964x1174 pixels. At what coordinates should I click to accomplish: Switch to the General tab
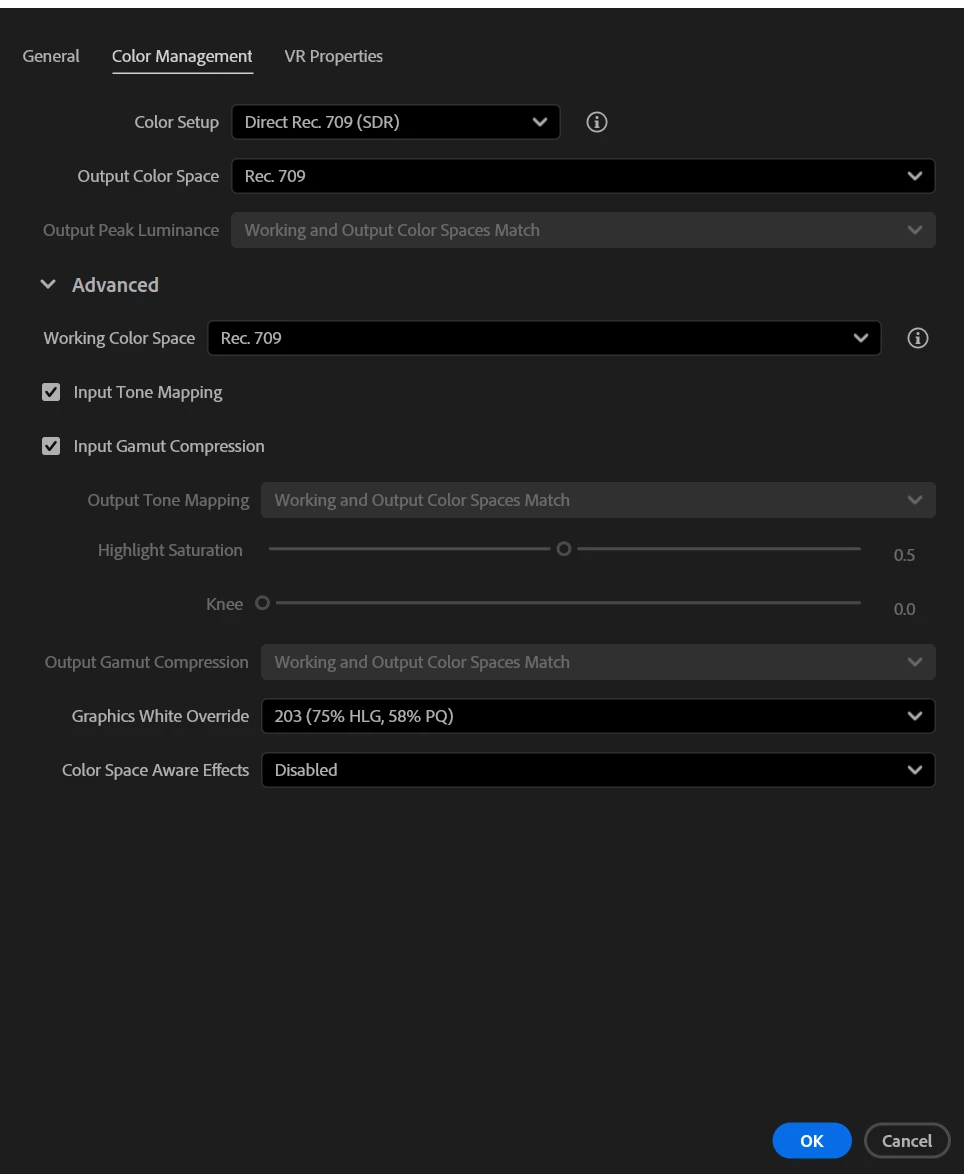click(51, 56)
